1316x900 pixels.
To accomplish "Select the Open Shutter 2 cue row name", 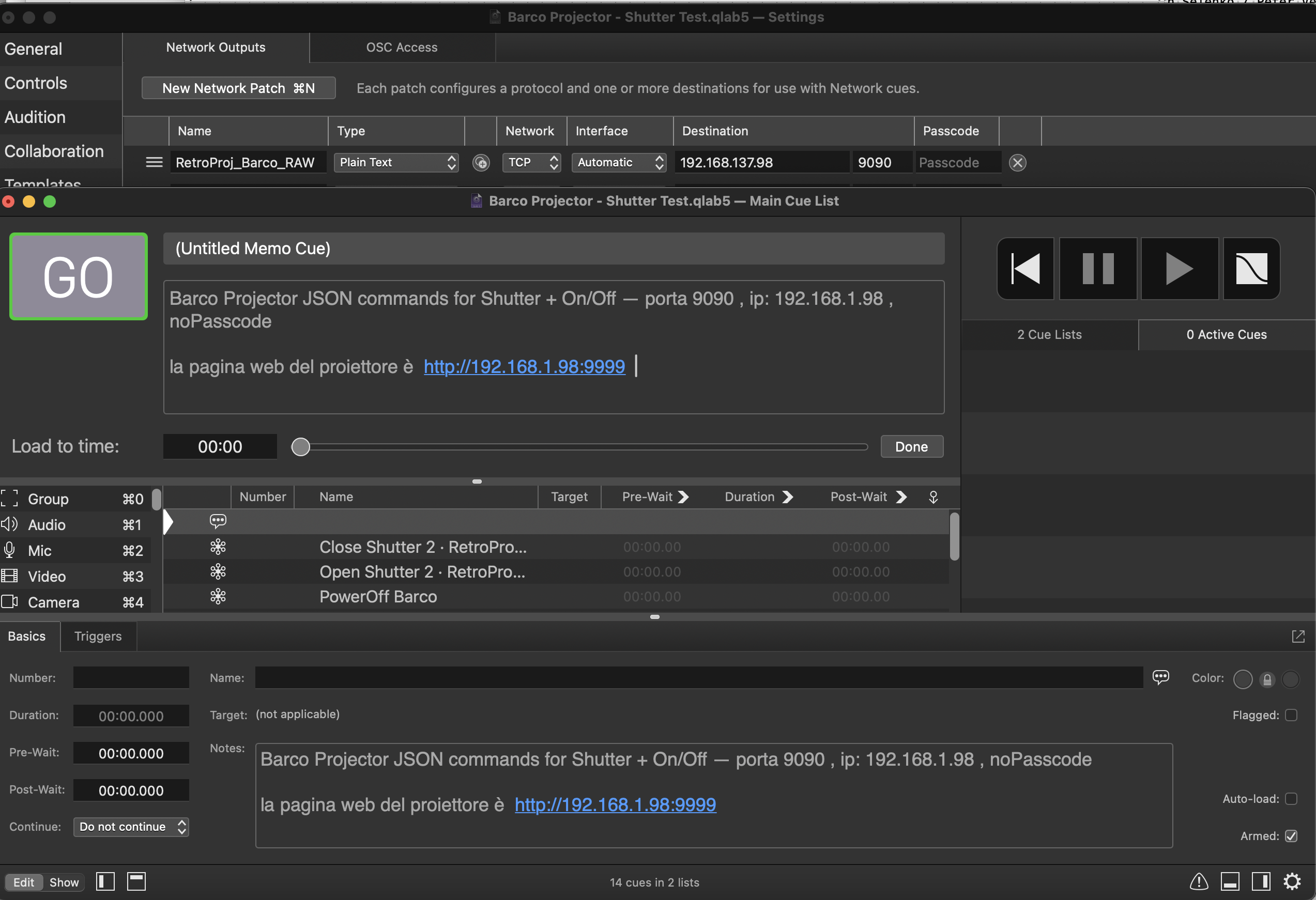I will point(422,572).
